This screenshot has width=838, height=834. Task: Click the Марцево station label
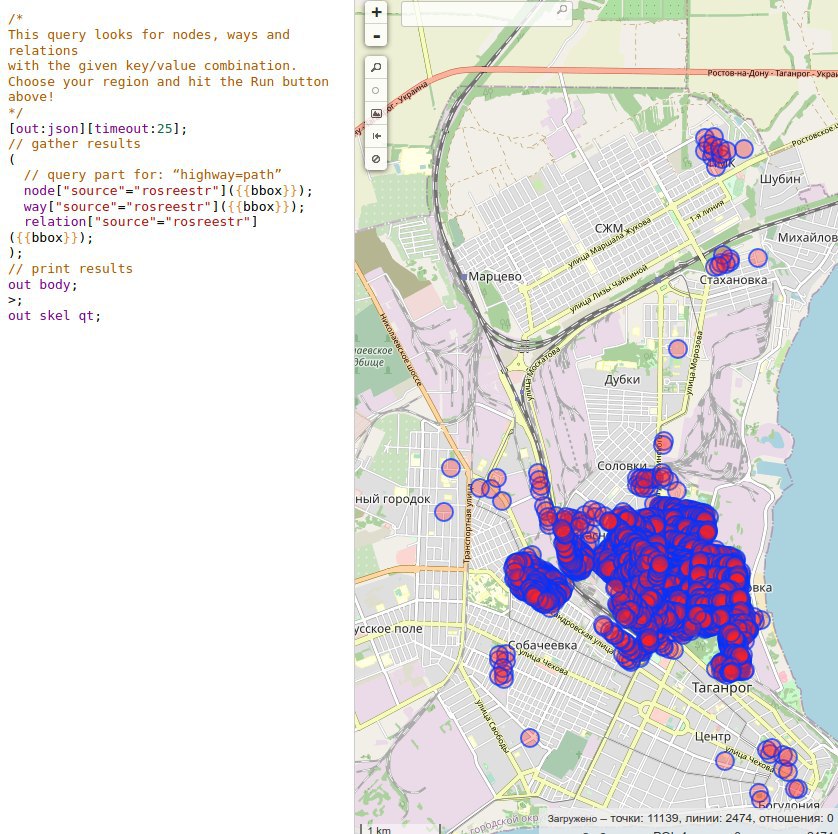[494, 276]
